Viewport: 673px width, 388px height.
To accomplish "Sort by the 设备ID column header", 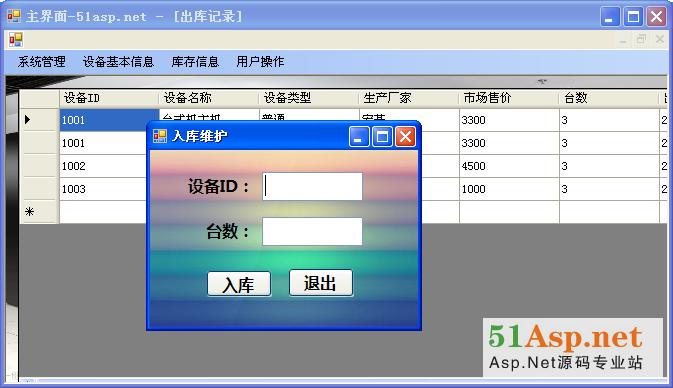I will tap(109, 98).
